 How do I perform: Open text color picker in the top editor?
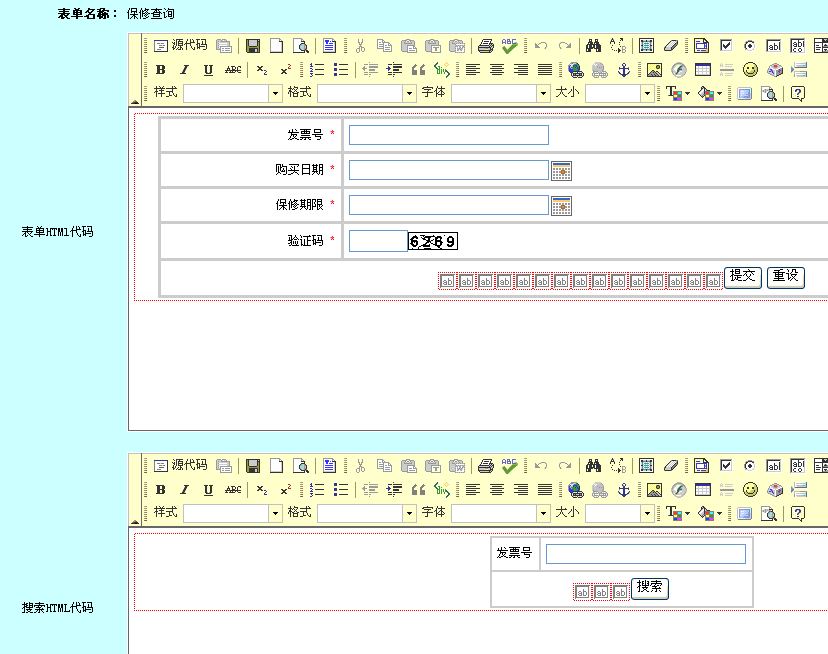tap(677, 93)
